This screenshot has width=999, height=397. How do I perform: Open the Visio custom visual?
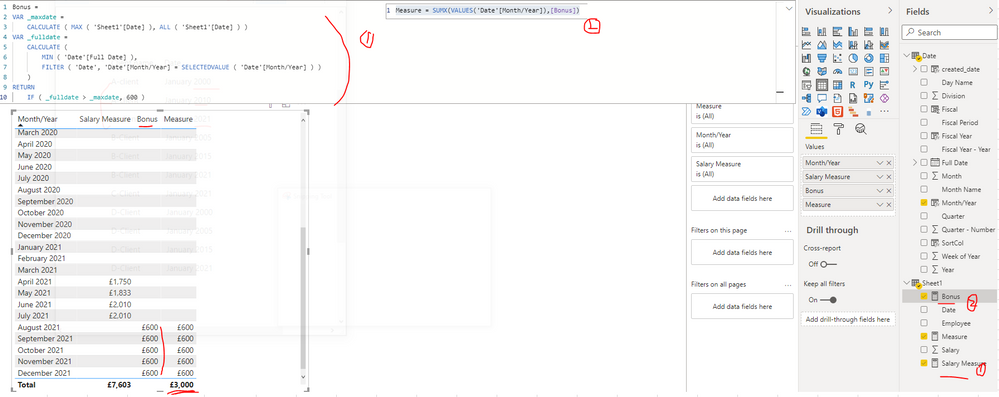click(822, 112)
